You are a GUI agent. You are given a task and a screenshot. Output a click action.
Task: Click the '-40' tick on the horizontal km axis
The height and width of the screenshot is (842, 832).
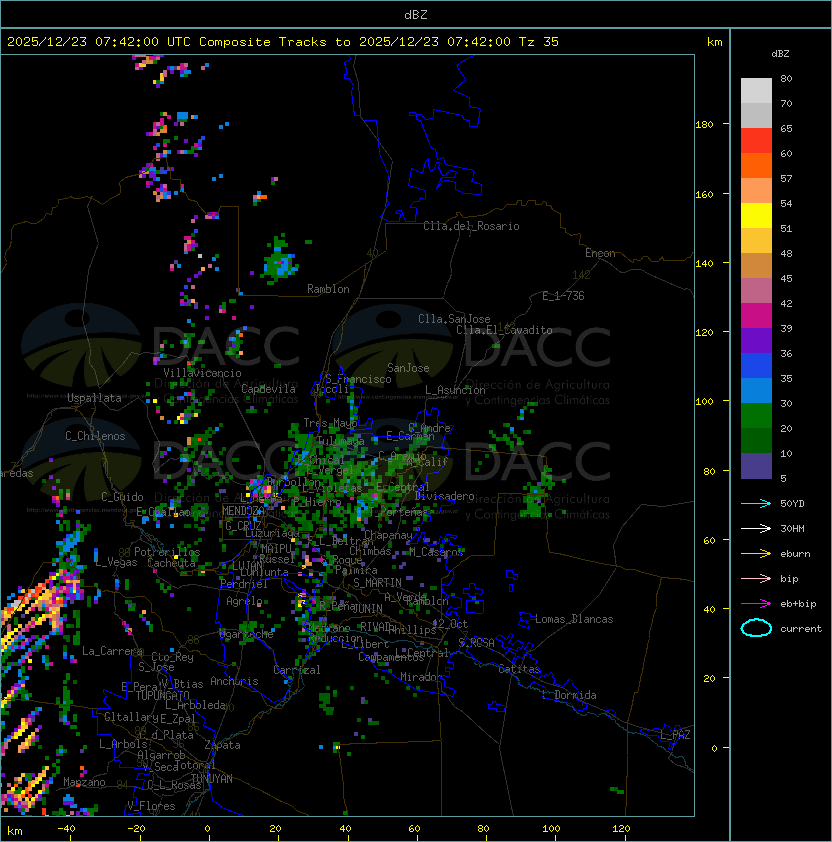(66, 829)
